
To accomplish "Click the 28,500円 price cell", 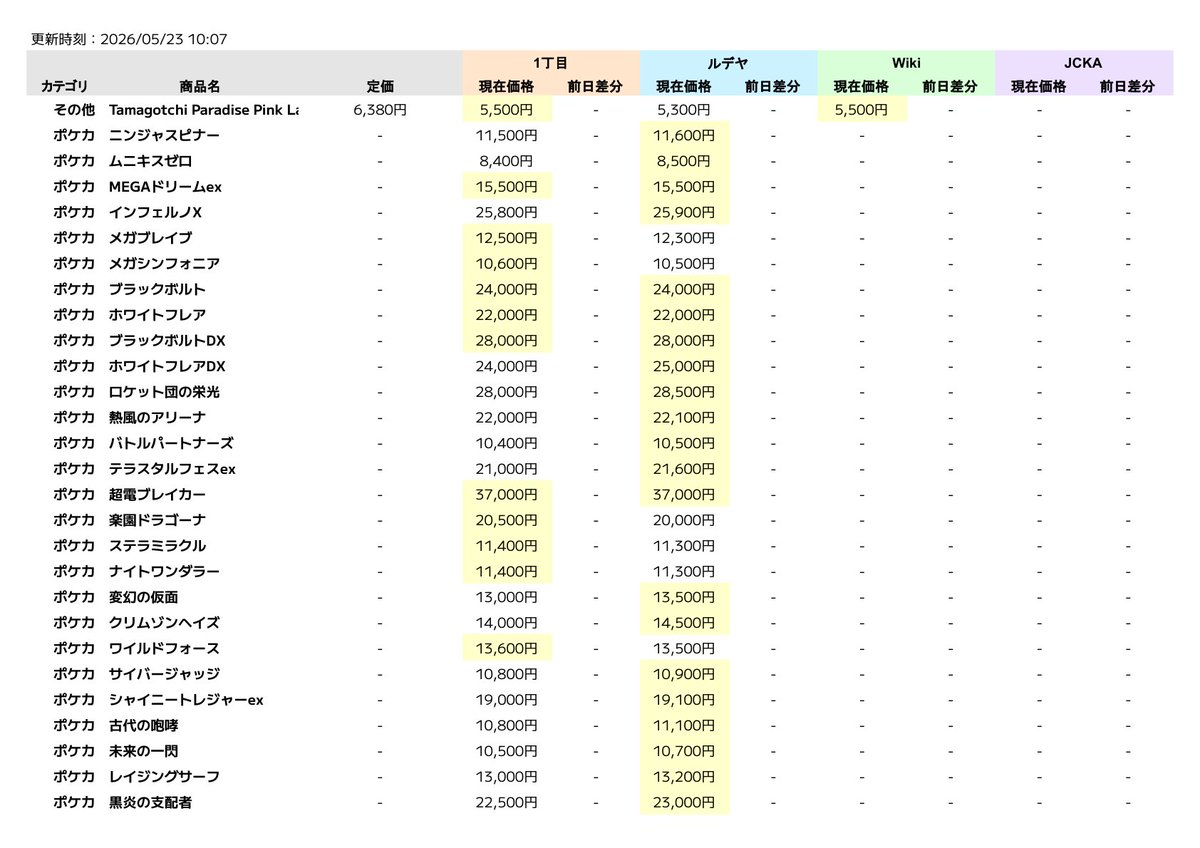I will click(685, 392).
